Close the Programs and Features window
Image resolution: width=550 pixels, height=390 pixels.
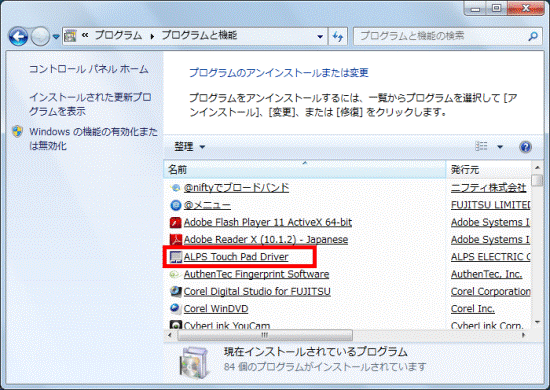point(526,8)
